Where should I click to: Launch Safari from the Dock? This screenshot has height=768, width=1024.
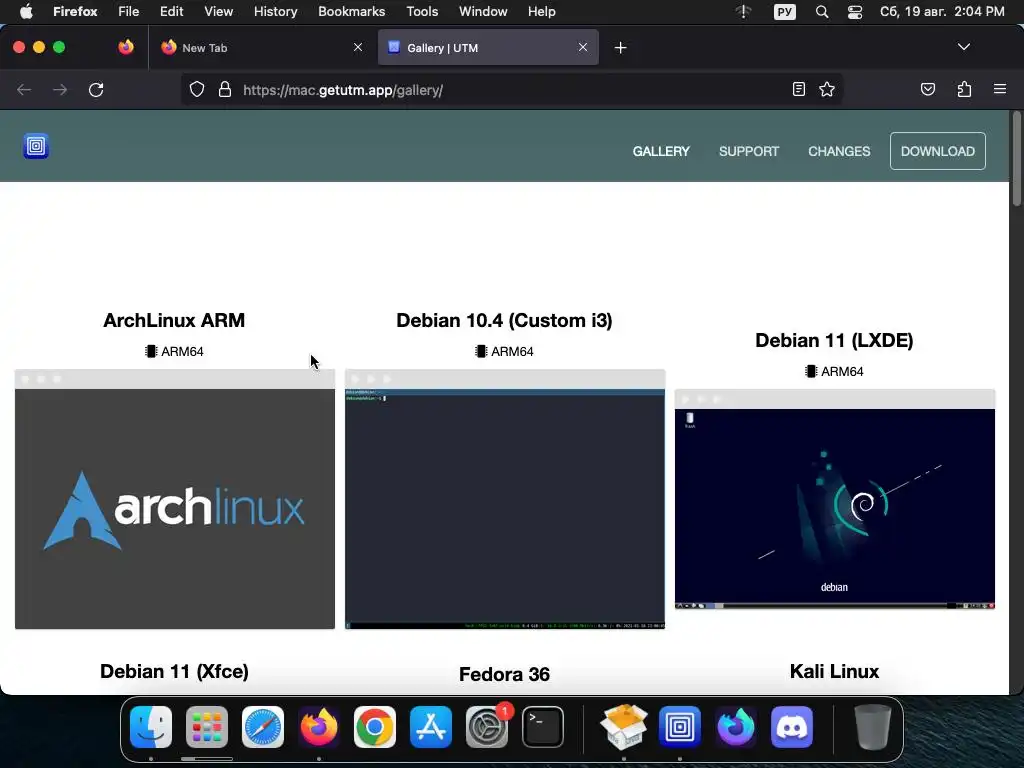tap(263, 727)
